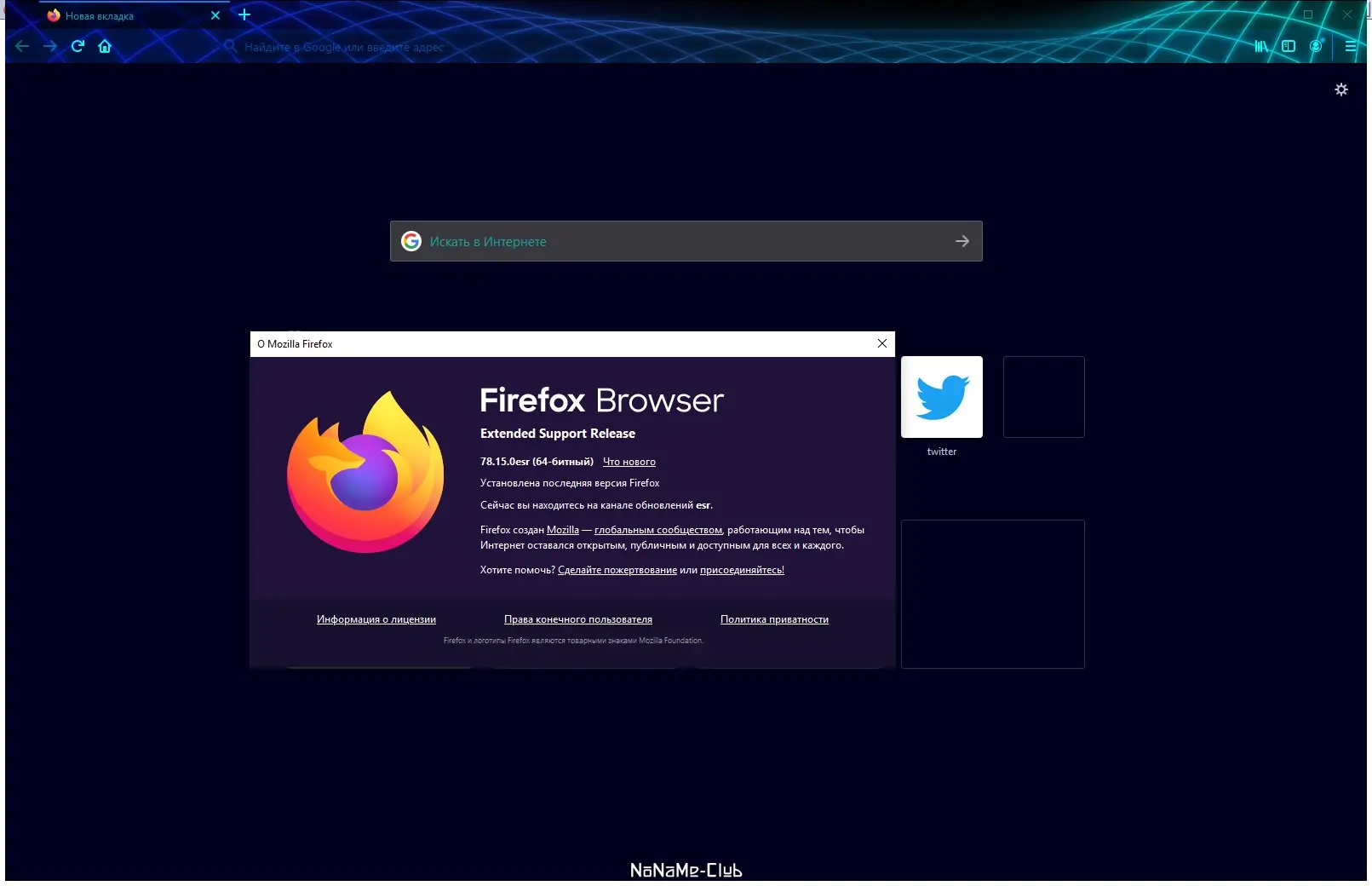Open the Library toolbar icon

pos(1261,46)
